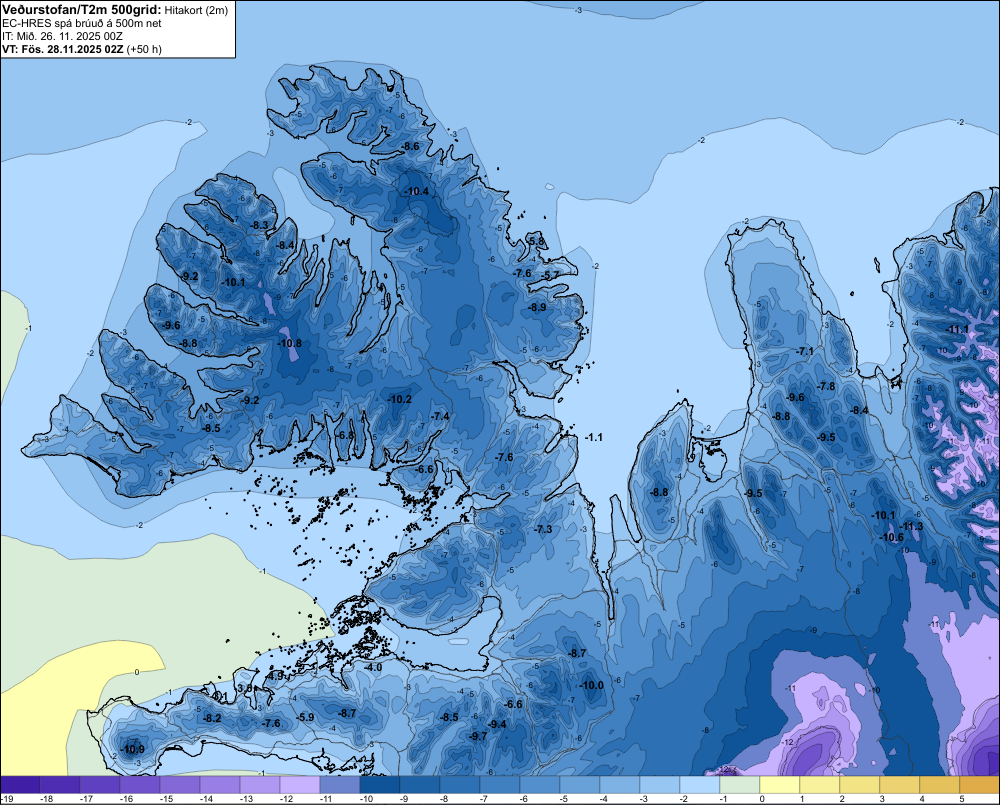
Task: Click the -6.8 temperature value
Action: click(x=346, y=434)
